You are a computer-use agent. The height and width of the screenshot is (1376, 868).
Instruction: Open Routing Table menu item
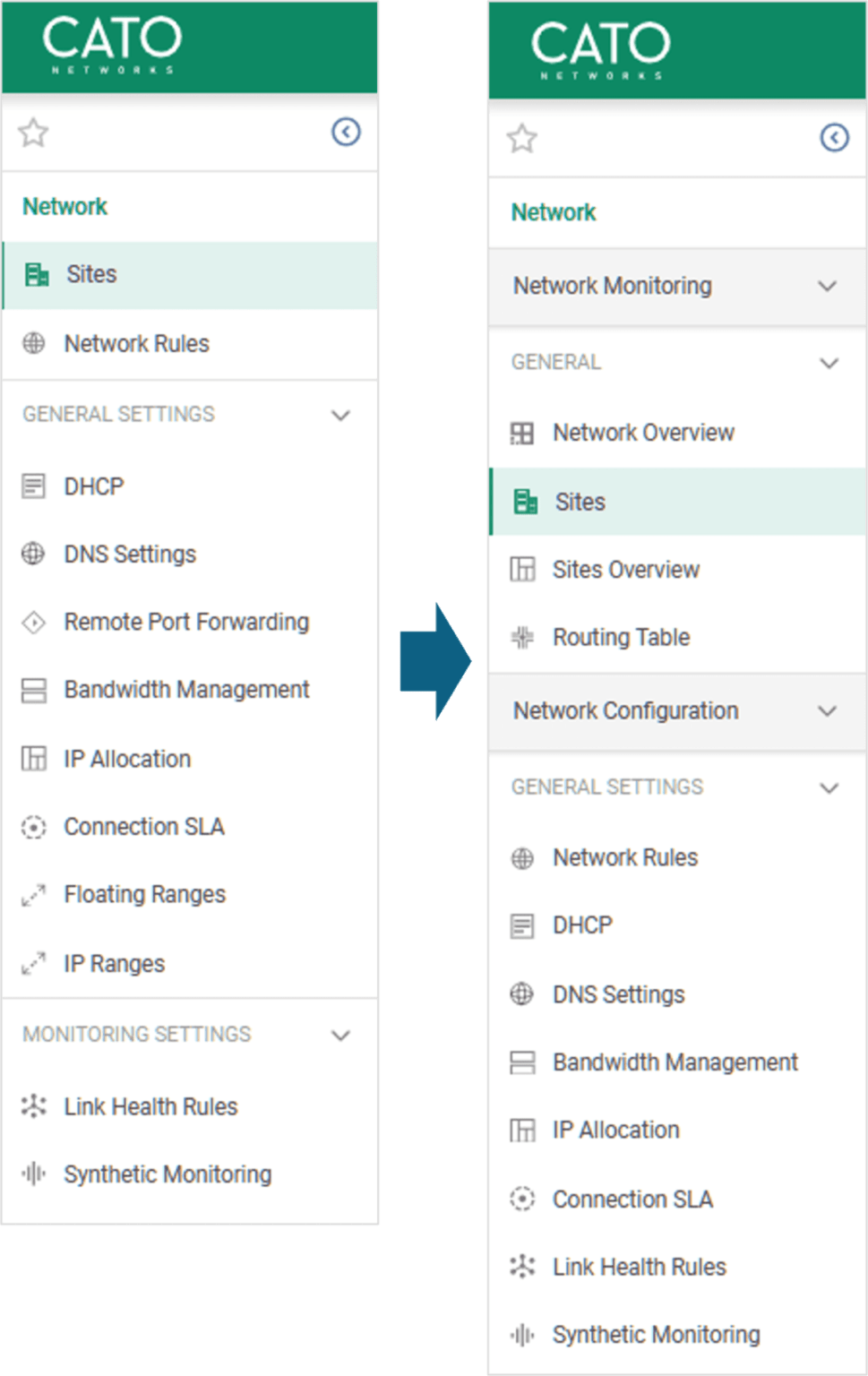621,638
